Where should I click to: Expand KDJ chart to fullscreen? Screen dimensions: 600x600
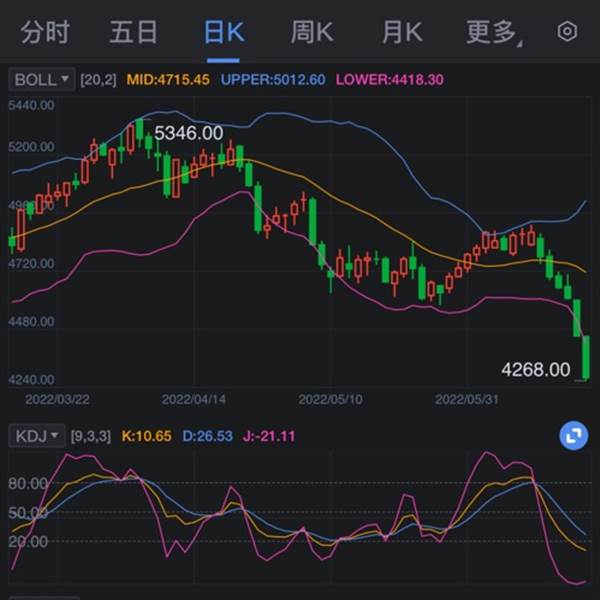pyautogui.click(x=574, y=435)
